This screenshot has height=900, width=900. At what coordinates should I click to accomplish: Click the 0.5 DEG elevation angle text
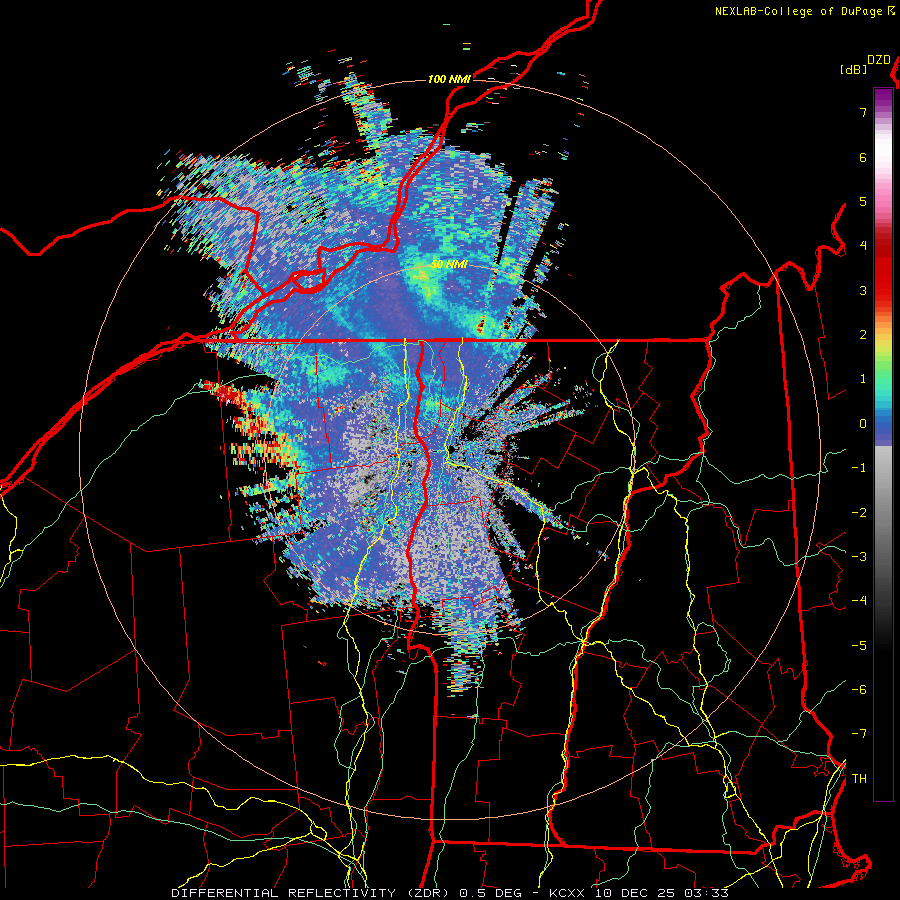[x=491, y=893]
